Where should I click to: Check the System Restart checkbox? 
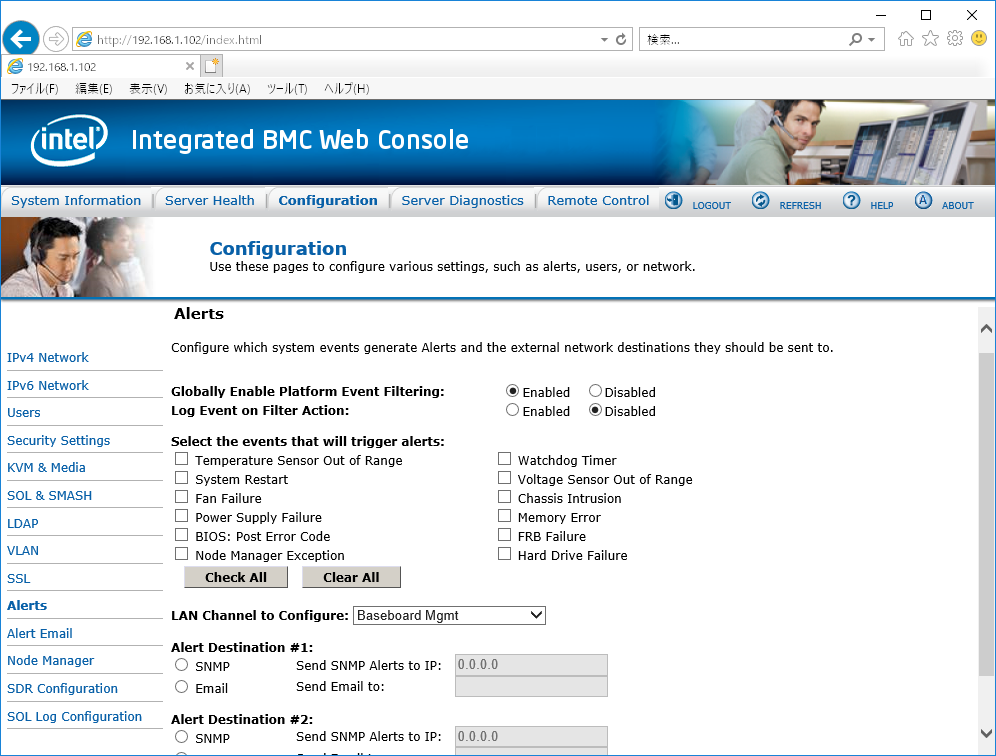point(182,478)
